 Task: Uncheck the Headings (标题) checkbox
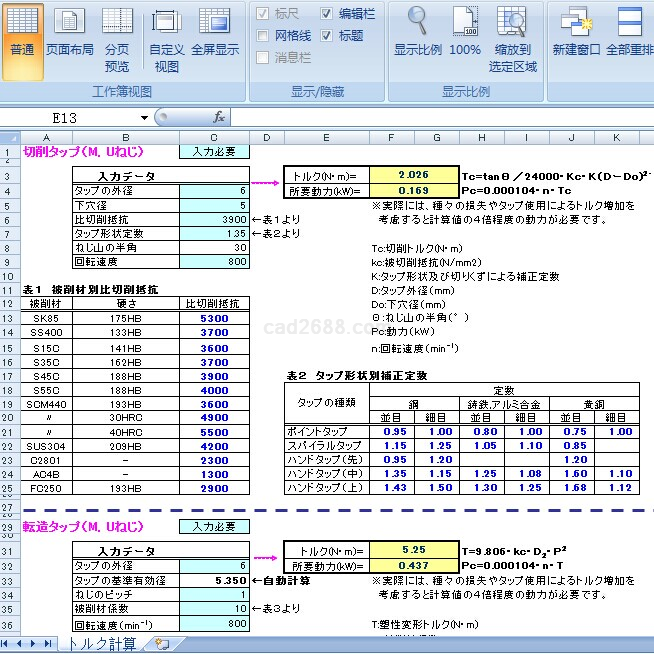(328, 36)
